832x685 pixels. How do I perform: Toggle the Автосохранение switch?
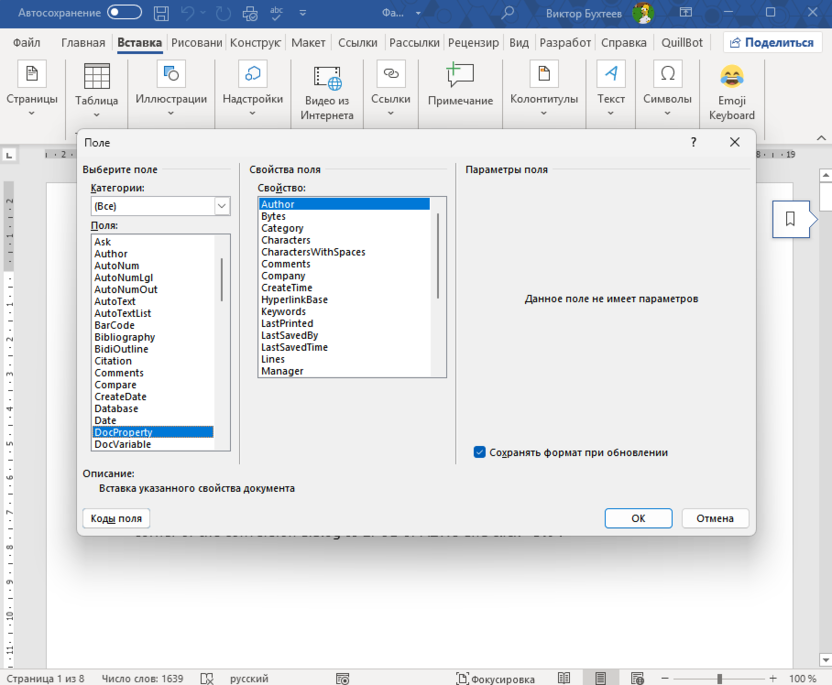click(124, 13)
